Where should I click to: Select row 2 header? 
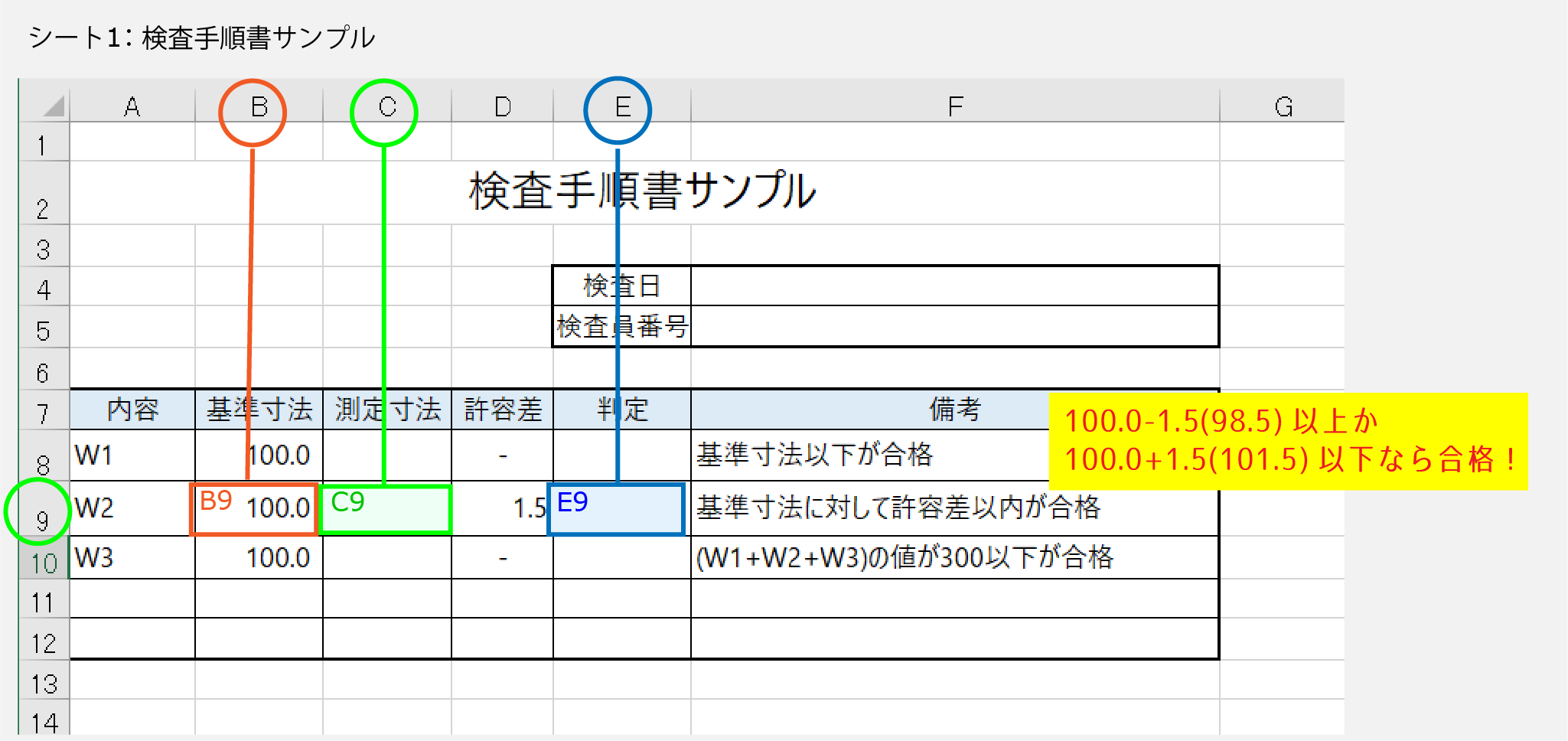pos(44,193)
